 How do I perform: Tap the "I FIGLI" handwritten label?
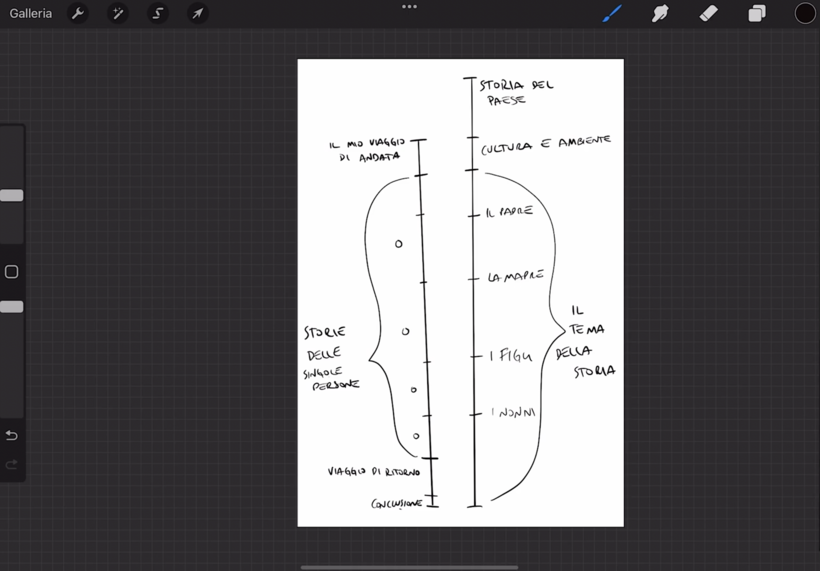point(511,356)
